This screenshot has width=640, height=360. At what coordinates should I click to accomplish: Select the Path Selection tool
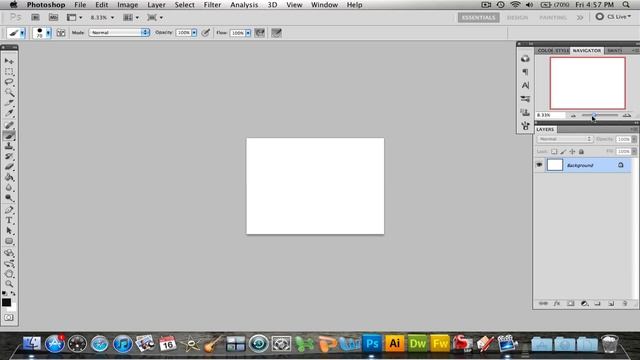click(9, 231)
